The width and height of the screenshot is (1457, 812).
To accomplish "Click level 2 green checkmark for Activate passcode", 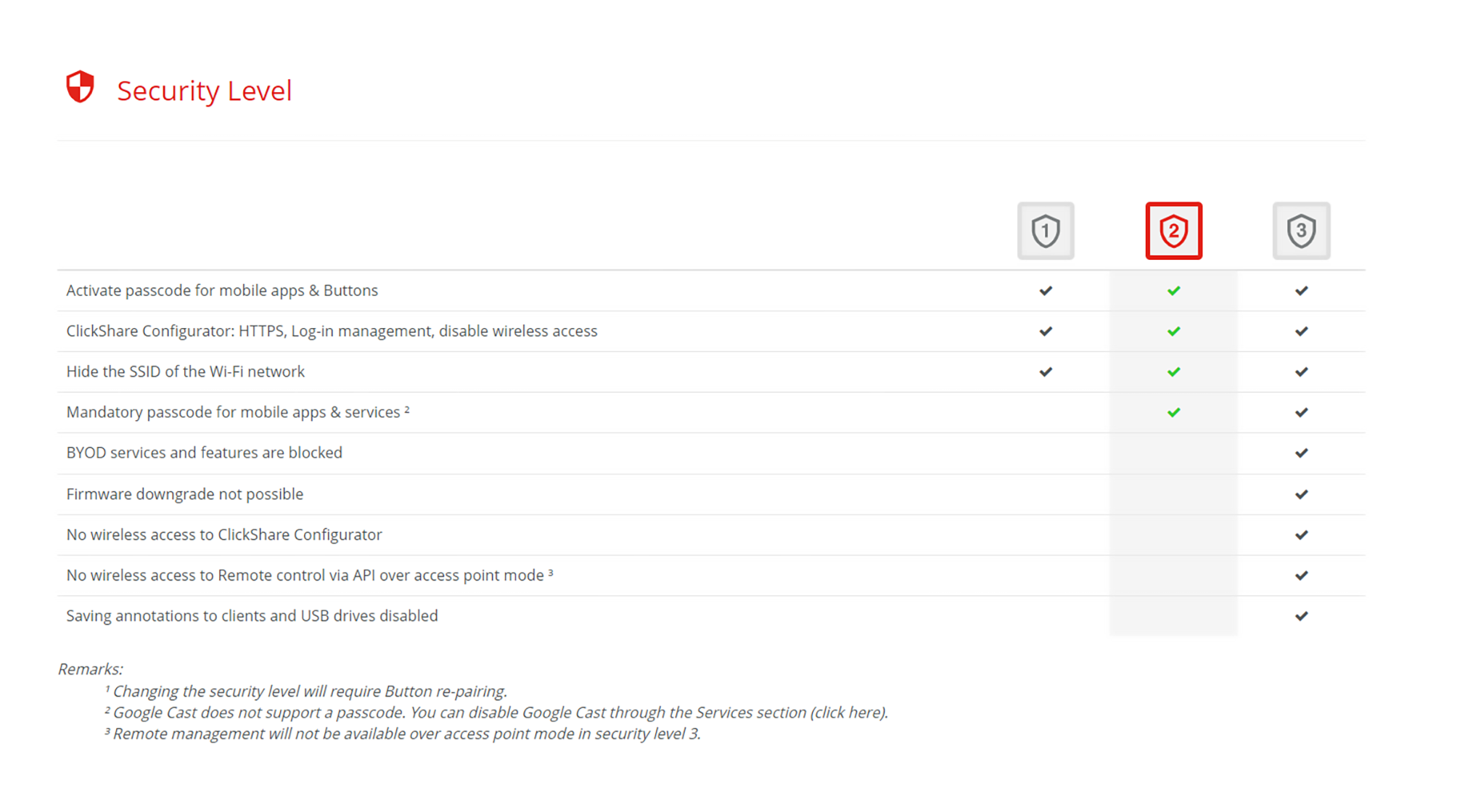I will (x=1173, y=291).
